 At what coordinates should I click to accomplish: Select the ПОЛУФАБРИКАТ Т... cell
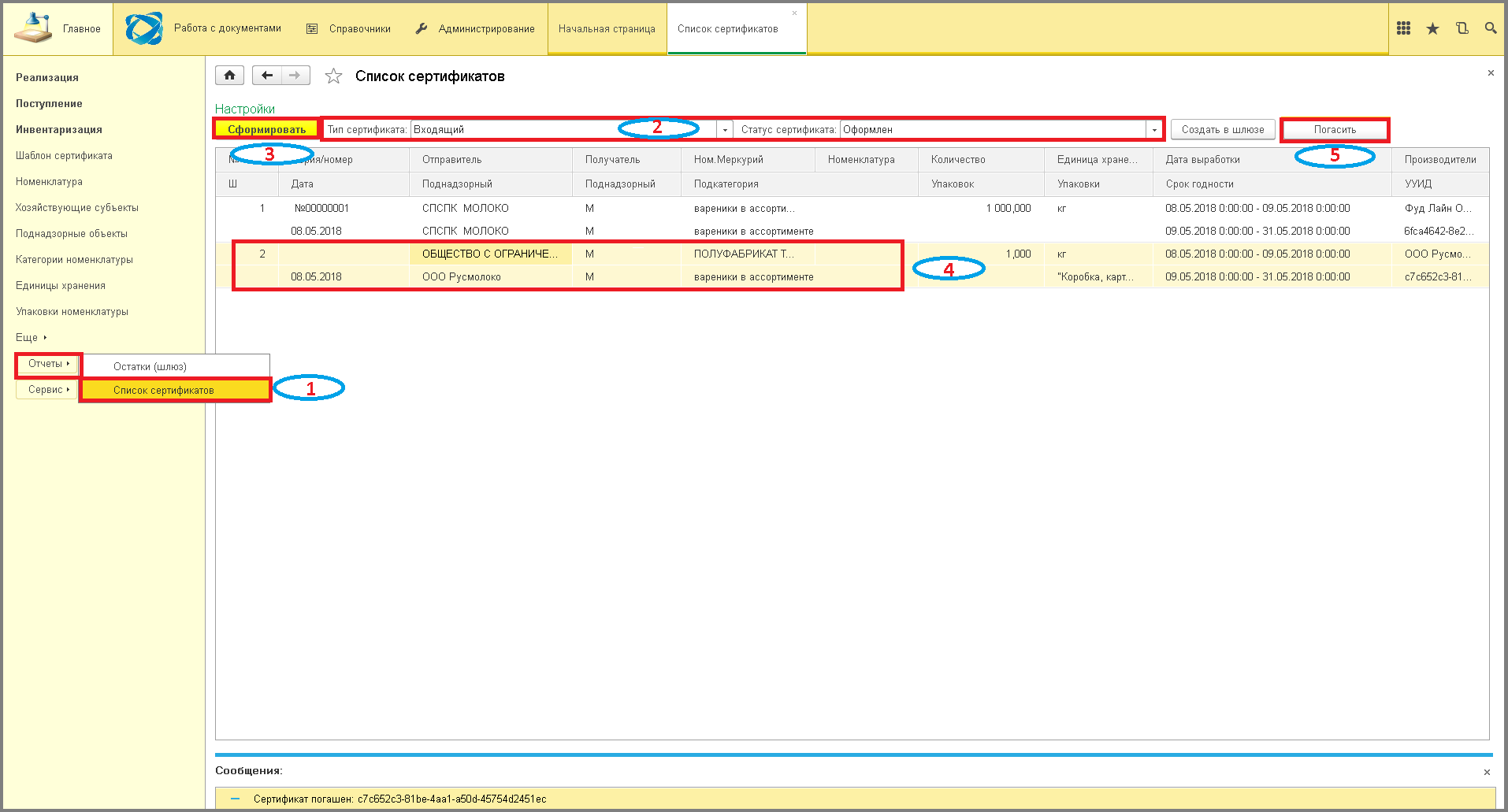748,254
